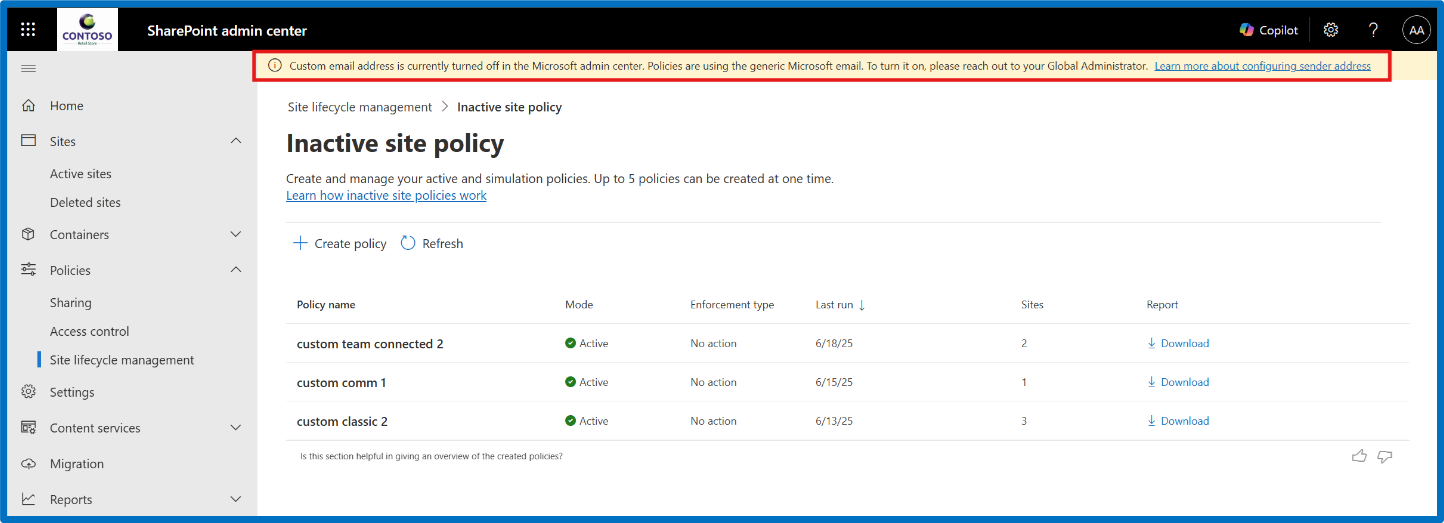Open Migration in the sidebar

point(77,464)
